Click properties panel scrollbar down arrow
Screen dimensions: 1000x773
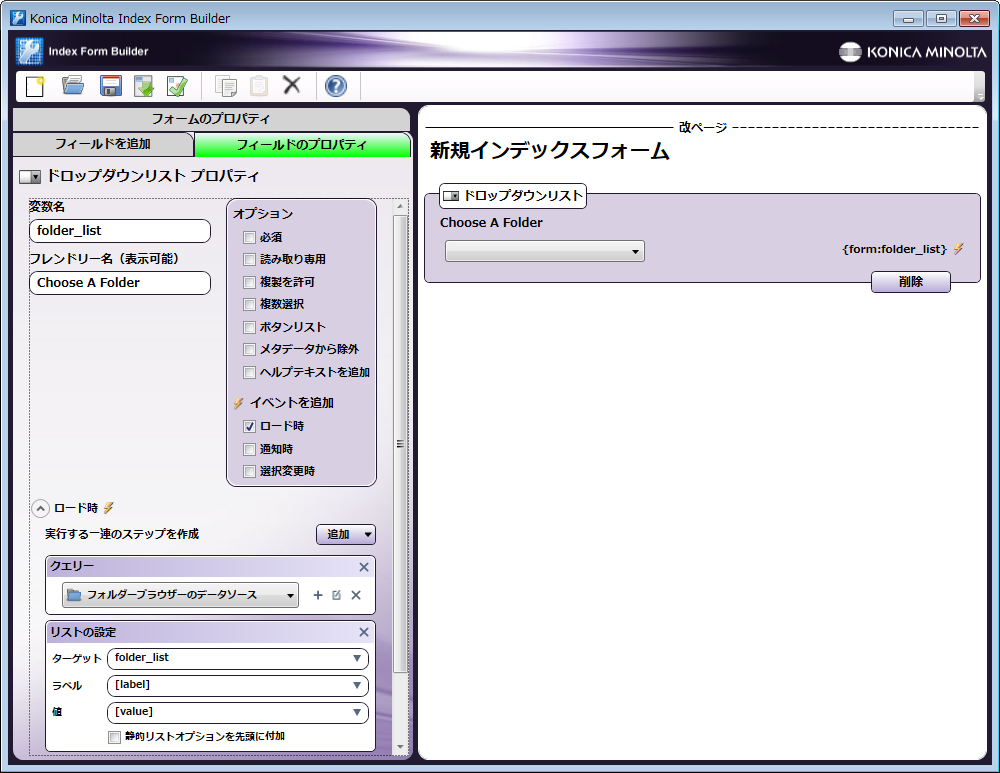400,747
